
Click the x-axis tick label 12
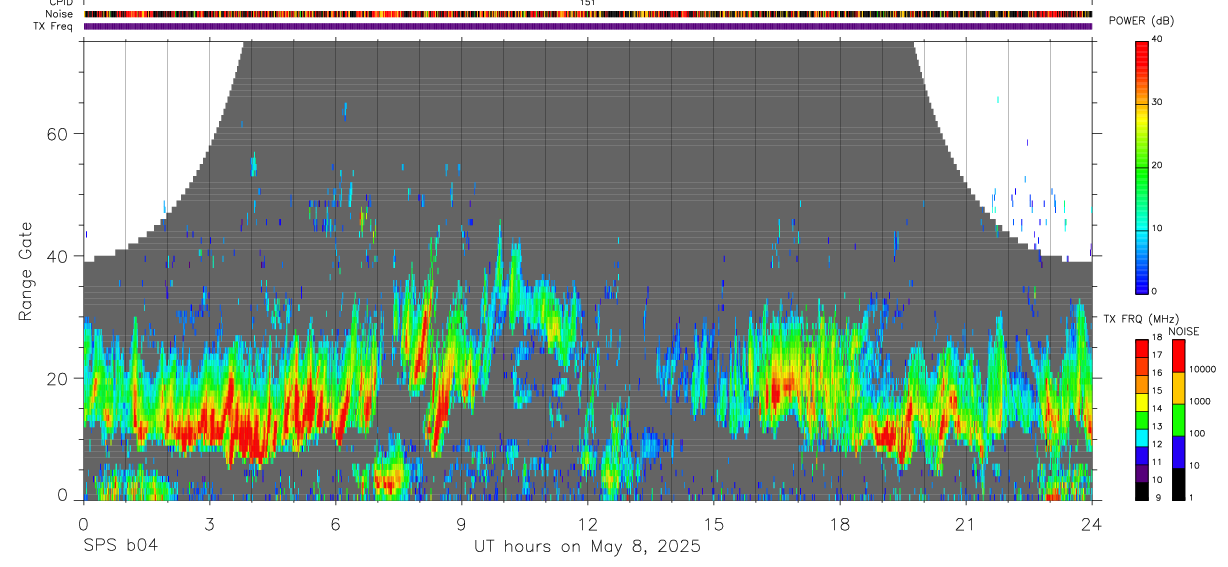tap(587, 524)
